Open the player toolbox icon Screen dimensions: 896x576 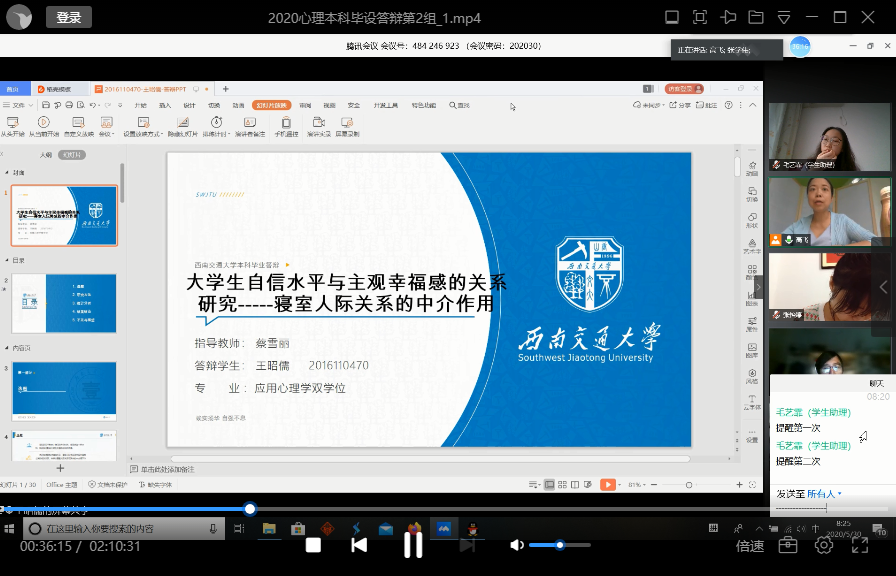point(788,545)
